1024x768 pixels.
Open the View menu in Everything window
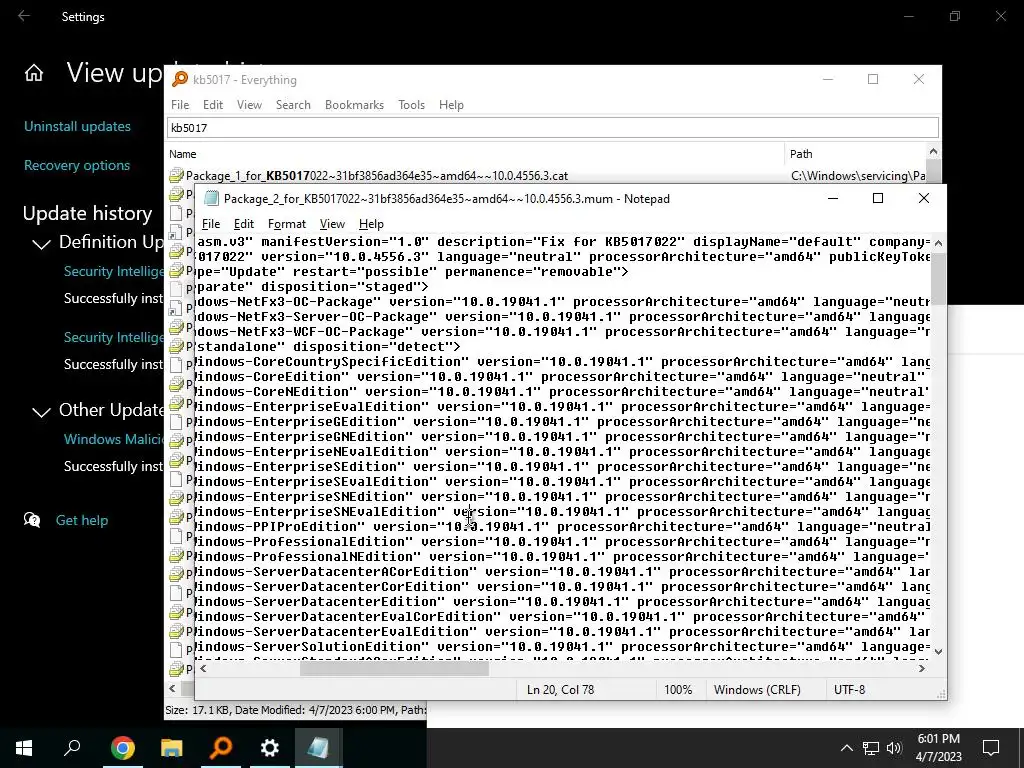[x=249, y=104]
